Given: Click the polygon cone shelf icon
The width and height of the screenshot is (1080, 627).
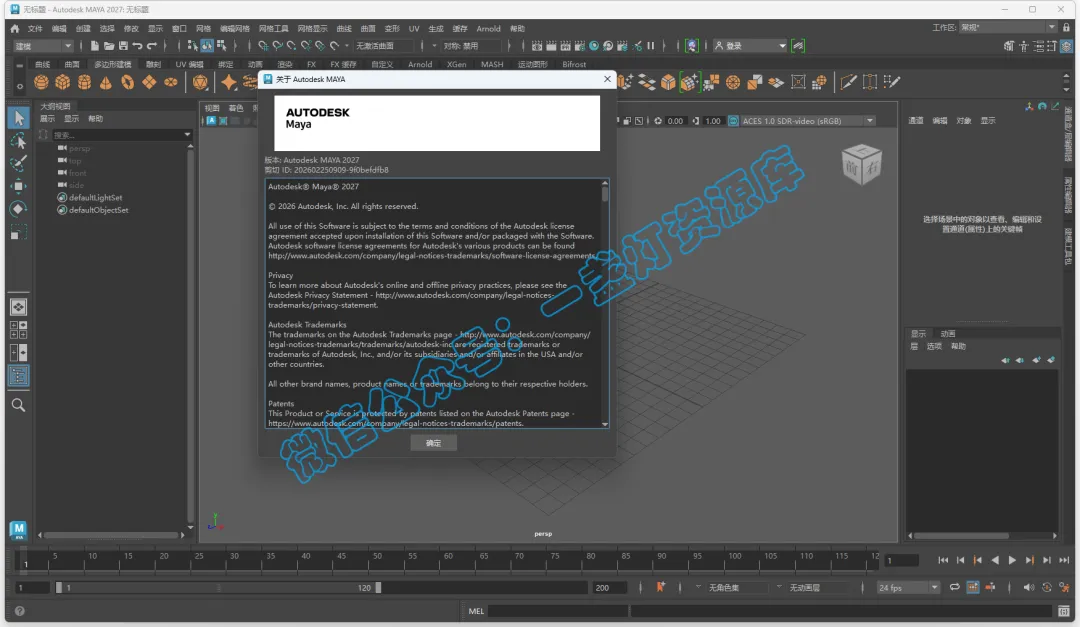Looking at the screenshot, I should (x=105, y=83).
